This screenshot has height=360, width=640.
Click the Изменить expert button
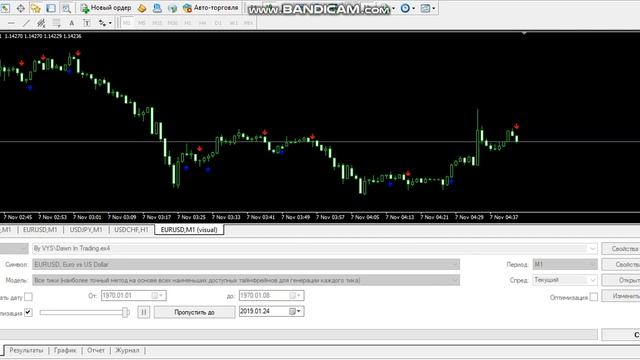[x=621, y=296]
